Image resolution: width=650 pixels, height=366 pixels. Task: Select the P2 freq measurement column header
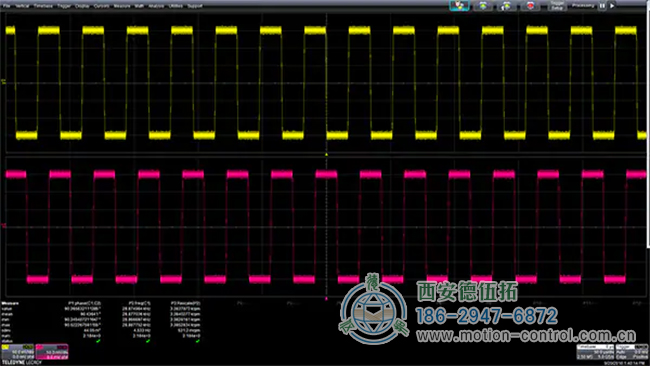139,303
